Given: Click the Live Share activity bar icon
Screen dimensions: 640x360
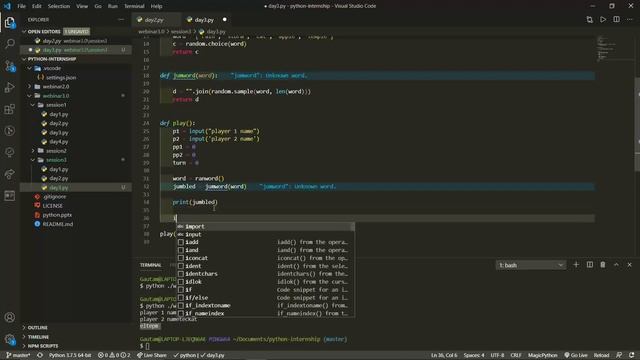Looking at the screenshot, I should coord(10,174).
